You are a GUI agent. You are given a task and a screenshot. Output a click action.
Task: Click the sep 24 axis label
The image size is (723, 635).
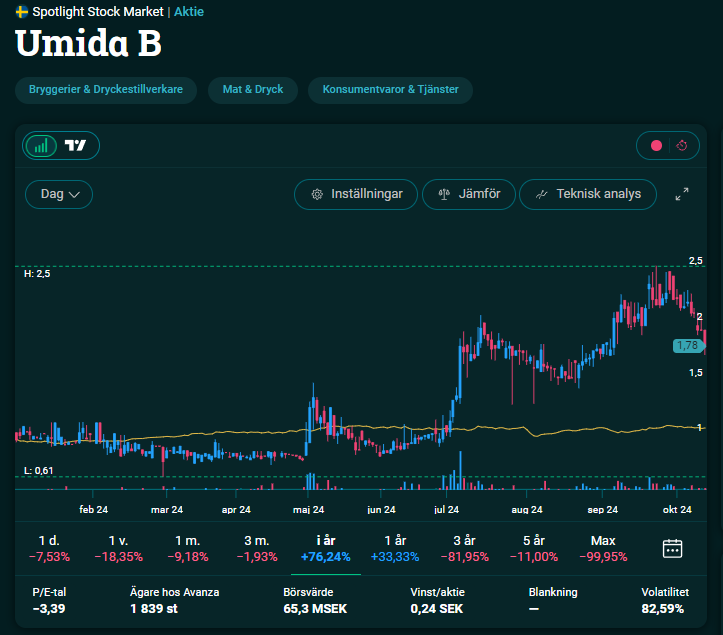(603, 510)
